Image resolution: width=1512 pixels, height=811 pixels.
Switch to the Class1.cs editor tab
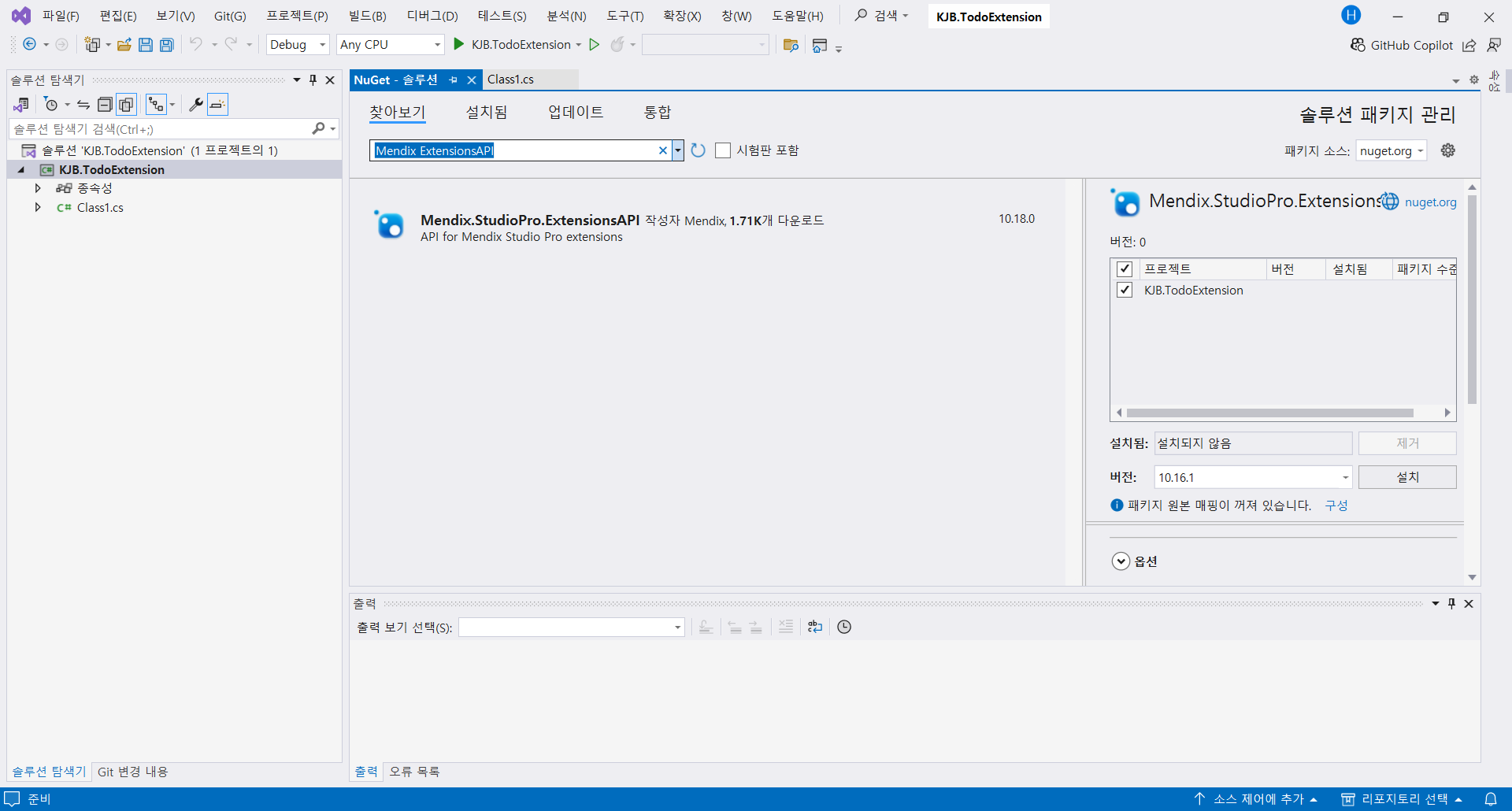(510, 80)
